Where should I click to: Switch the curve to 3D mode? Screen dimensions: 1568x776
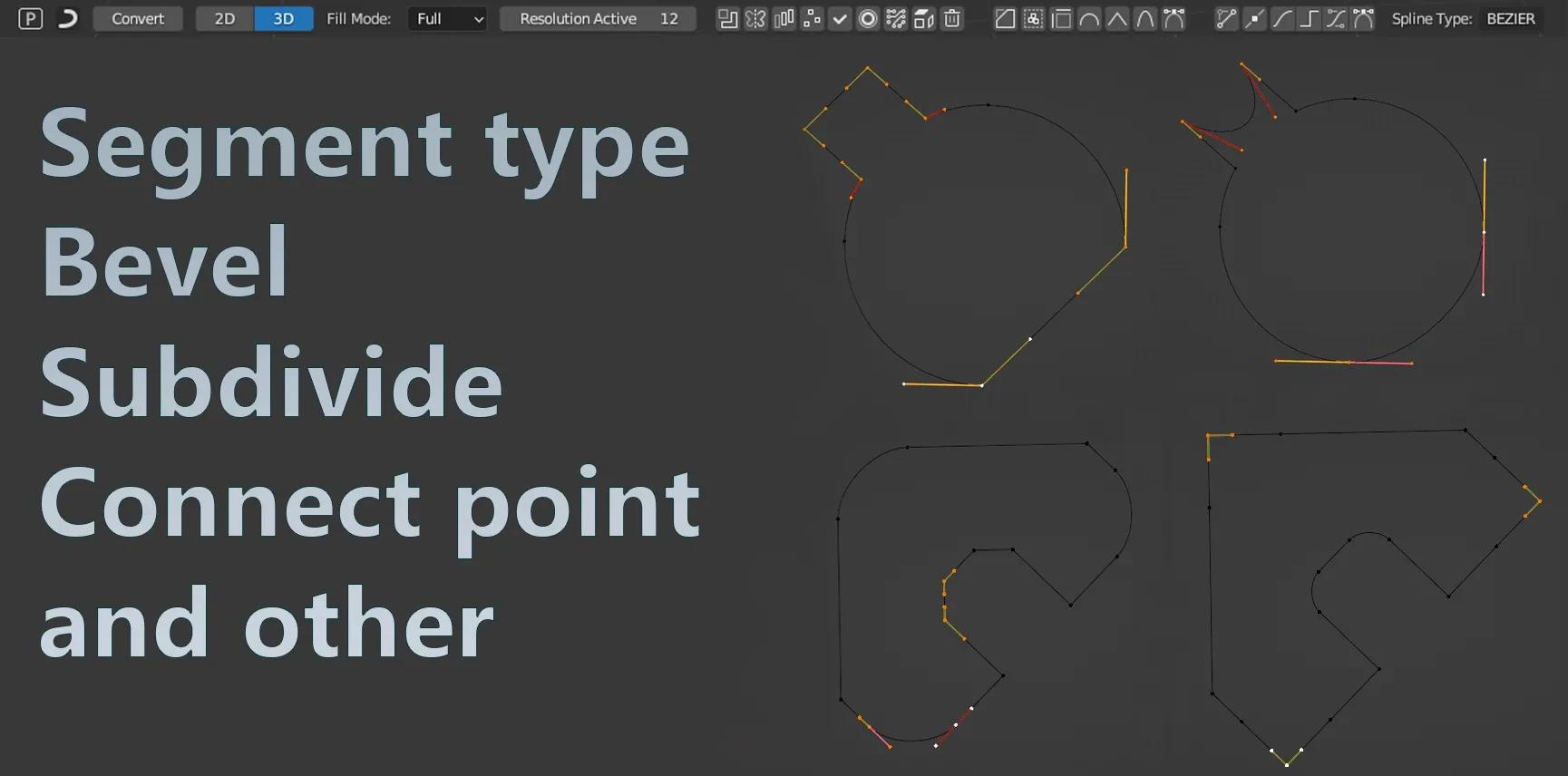[x=284, y=18]
